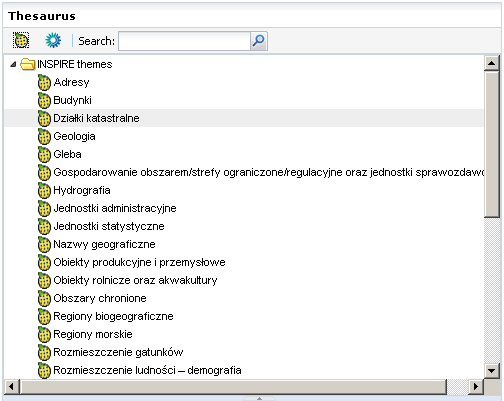Select the Obszary chronione theme
The width and height of the screenshot is (504, 401).
(x=100, y=298)
